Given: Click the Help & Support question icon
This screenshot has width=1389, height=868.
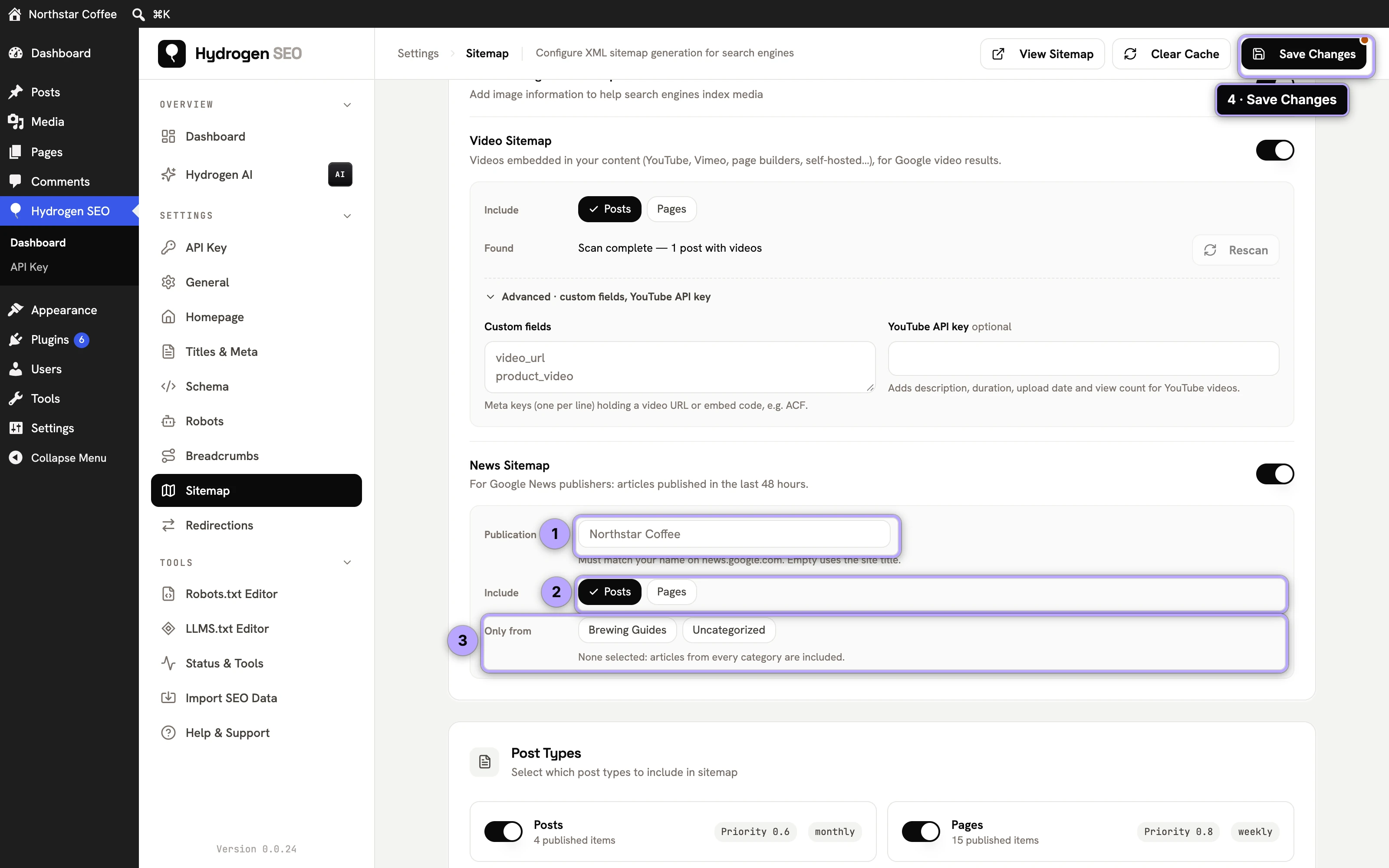Looking at the screenshot, I should 168,733.
